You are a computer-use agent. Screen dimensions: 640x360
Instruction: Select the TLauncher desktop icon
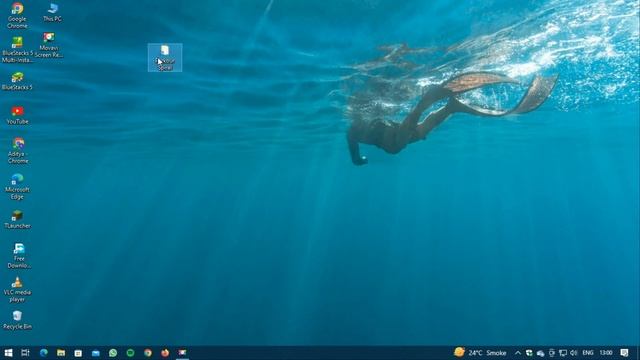point(17,219)
